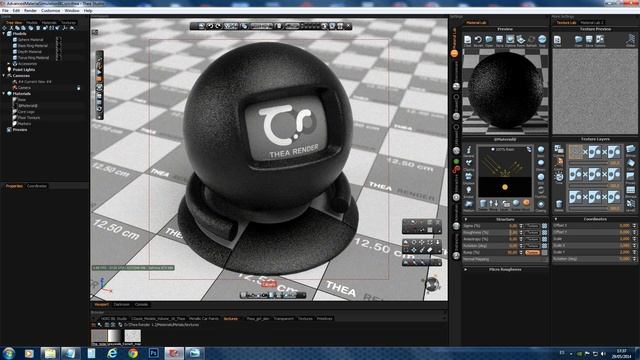The image size is (640, 360).
Task: Click Room icon in material Preview toolbar
Action: 520,40
